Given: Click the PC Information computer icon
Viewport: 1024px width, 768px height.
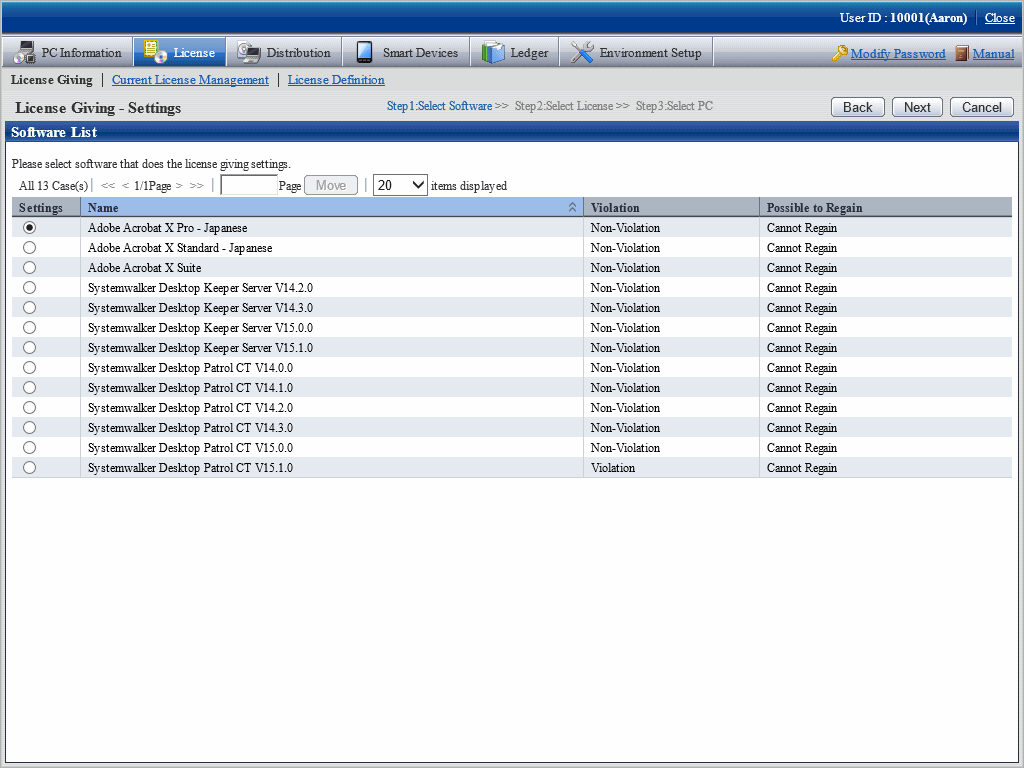Looking at the screenshot, I should pos(25,52).
